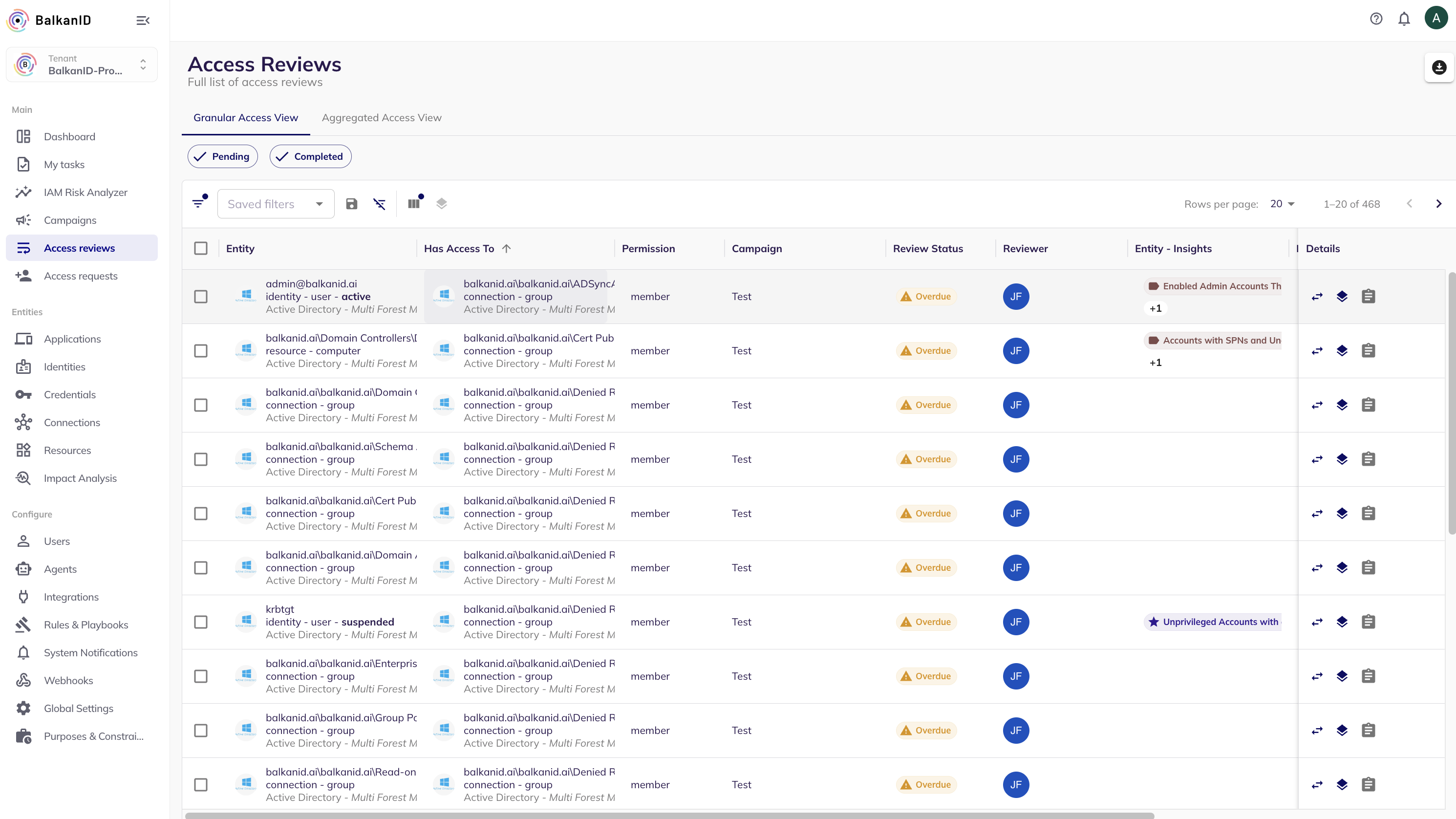Collapse the sidebar menu icon
This screenshot has width=1456, height=819.
[143, 21]
